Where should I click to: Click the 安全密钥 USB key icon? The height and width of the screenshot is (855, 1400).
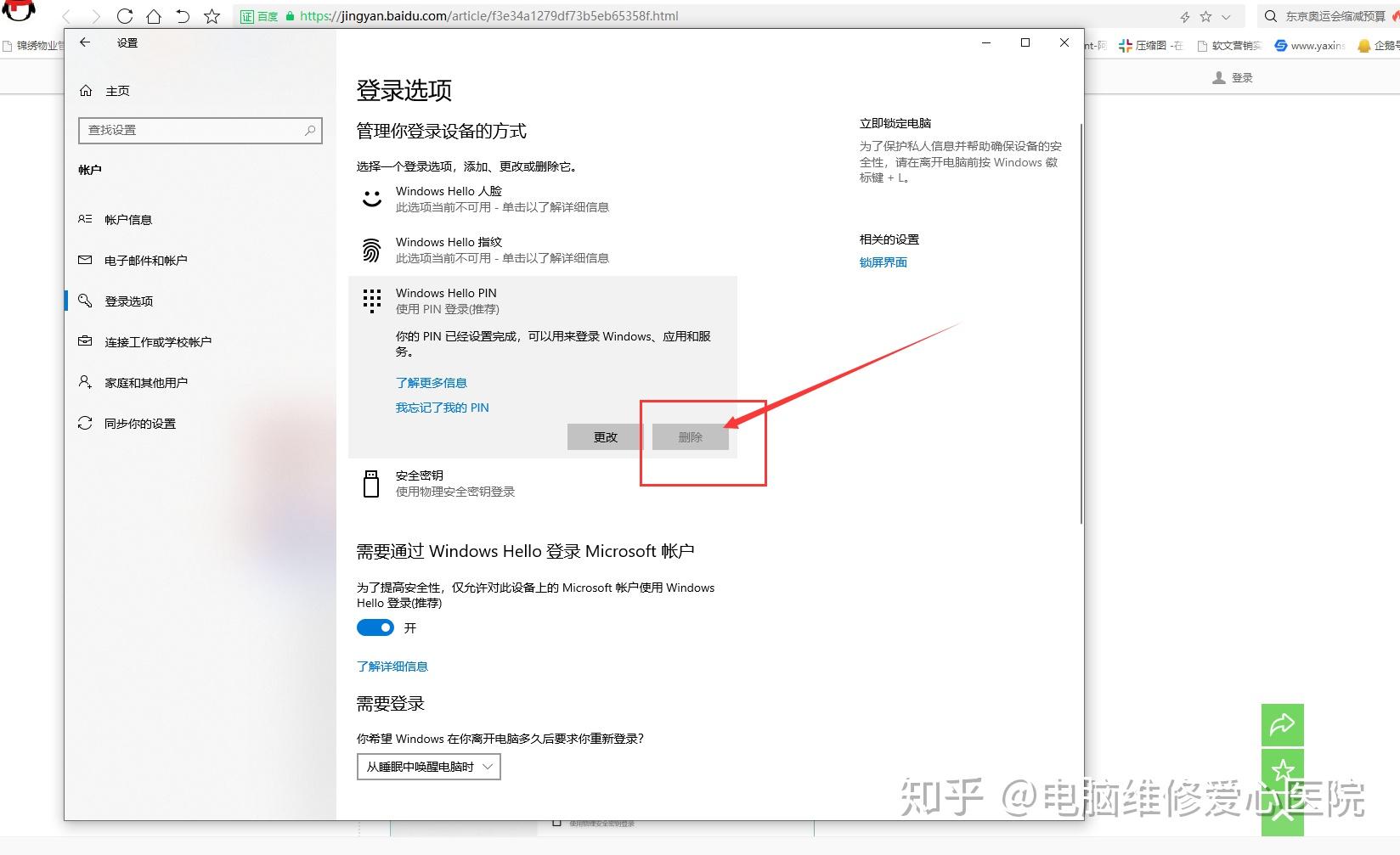[371, 482]
